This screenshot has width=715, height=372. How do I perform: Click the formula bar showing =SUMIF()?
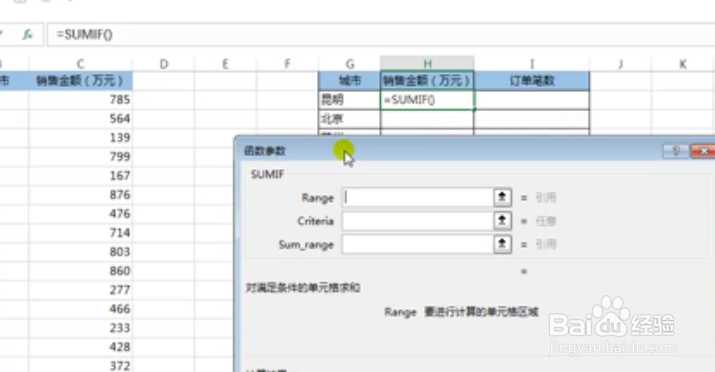point(381,35)
